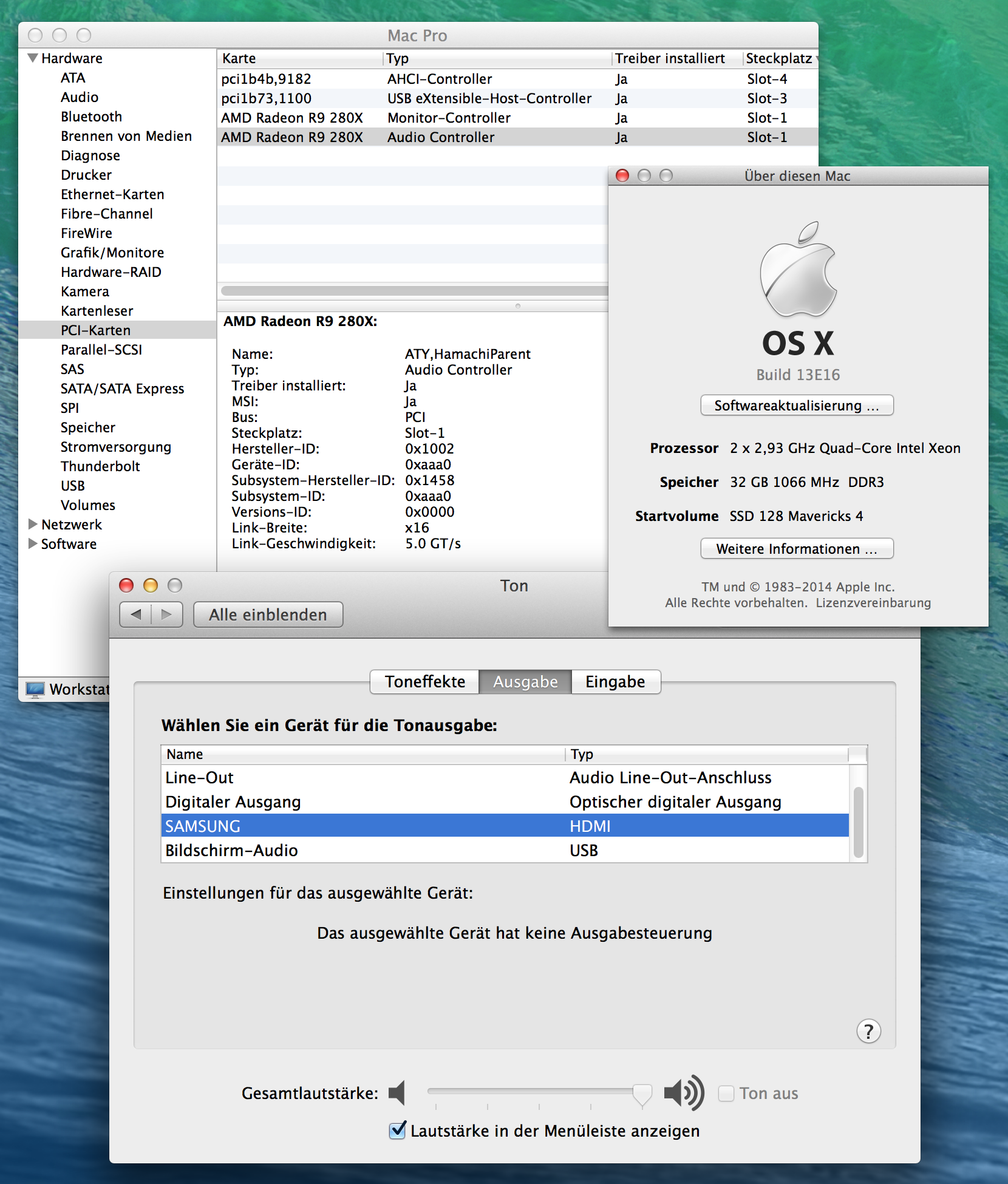Viewport: 1008px width, 1184px height.
Task: Open Weitere Informationen button
Action: coord(797,549)
